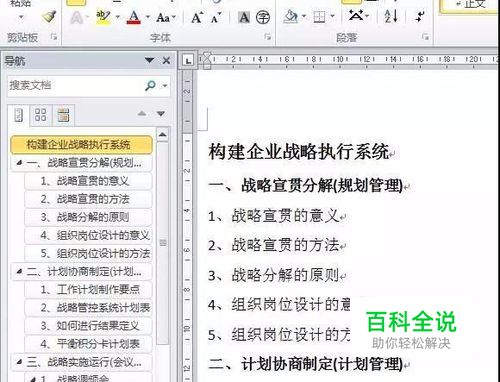Click the navigation scrollbar up arrow
Image resolution: width=500 pixels, height=382 pixels.
[162, 135]
